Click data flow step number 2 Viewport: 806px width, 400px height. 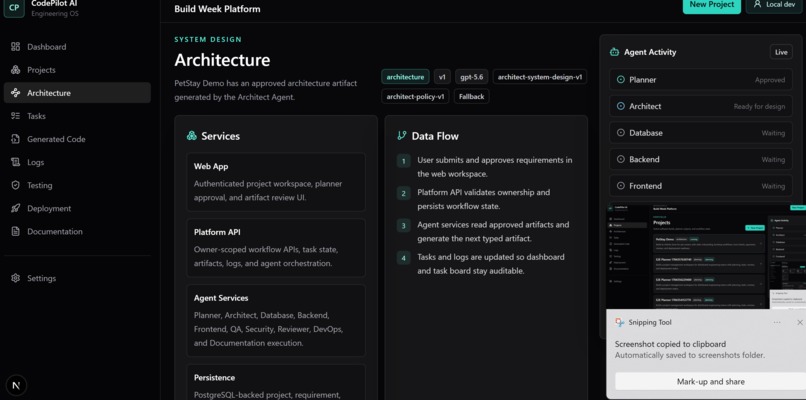tap(404, 193)
